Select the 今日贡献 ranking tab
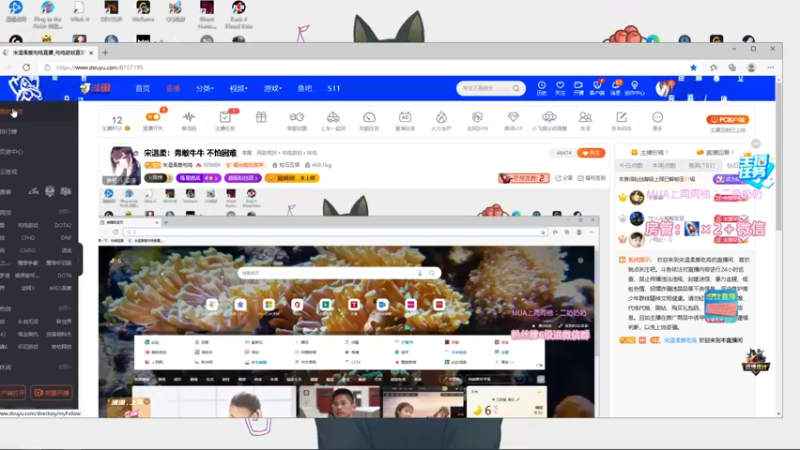Screen dimensions: 800x450 click(x=631, y=165)
